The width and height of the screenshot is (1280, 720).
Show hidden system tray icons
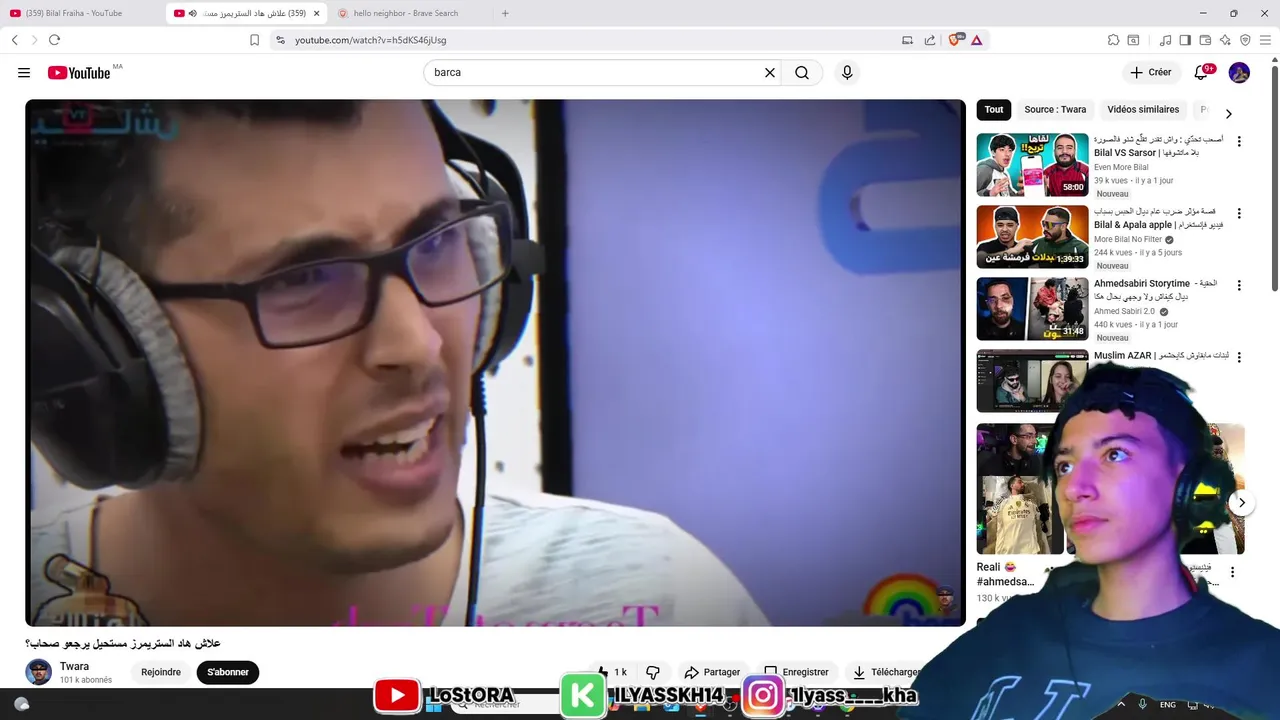coord(1123,704)
